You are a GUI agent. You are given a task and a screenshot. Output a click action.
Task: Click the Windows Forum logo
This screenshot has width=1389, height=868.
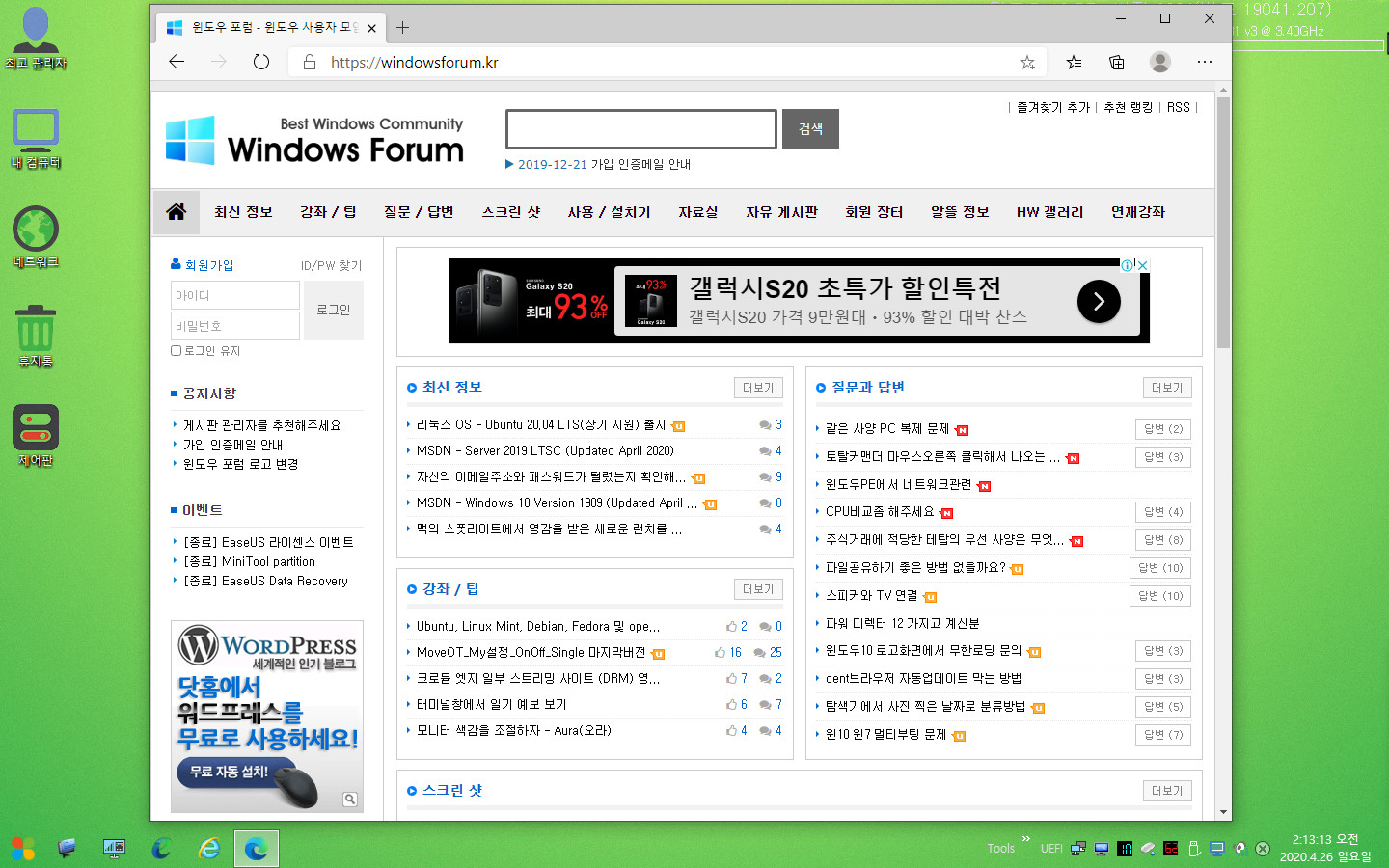point(314,140)
